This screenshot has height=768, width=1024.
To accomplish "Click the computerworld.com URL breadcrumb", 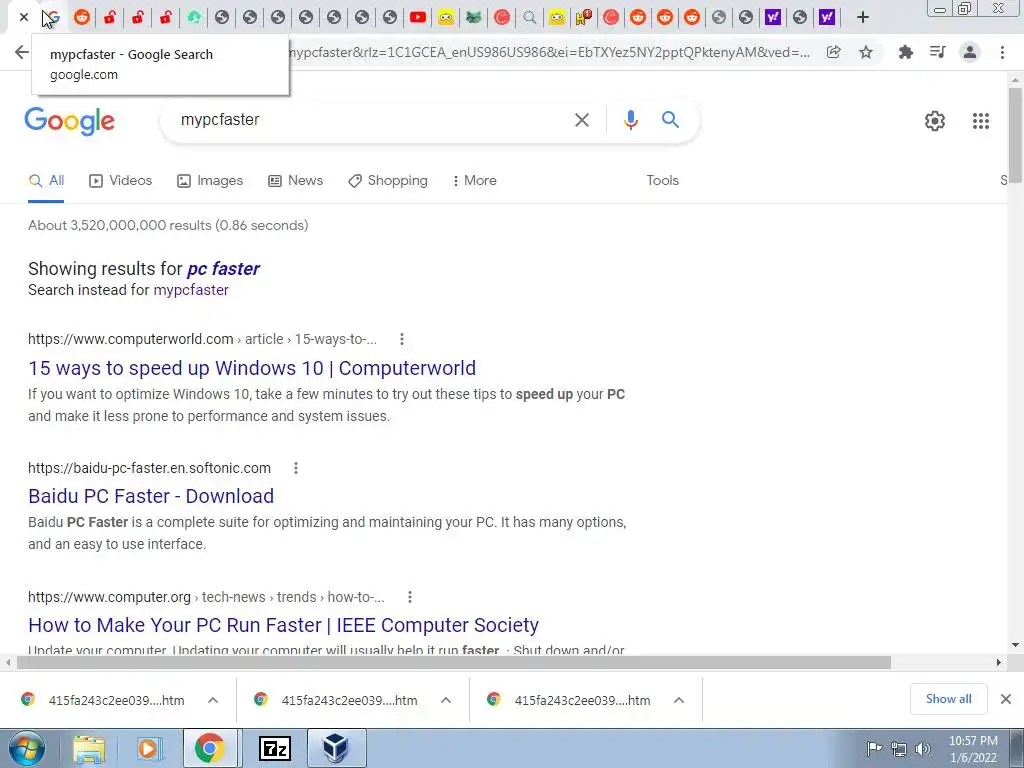I will 202,340.
